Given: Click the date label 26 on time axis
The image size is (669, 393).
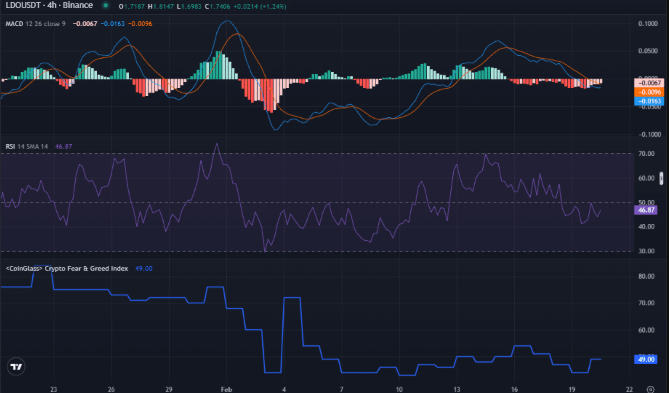Looking at the screenshot, I should pyautogui.click(x=111, y=389).
